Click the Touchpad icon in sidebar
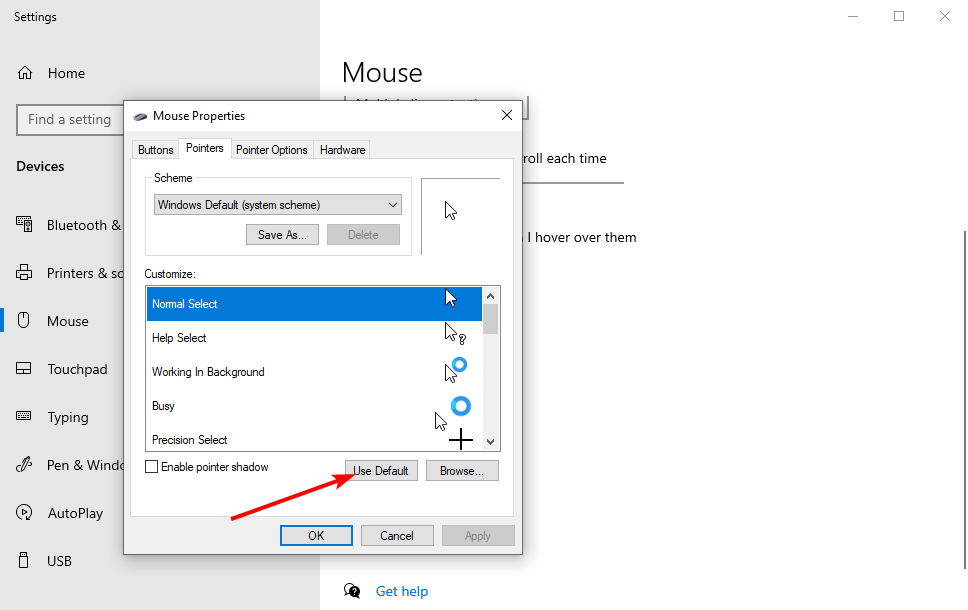This screenshot has width=968, height=610. point(23,369)
